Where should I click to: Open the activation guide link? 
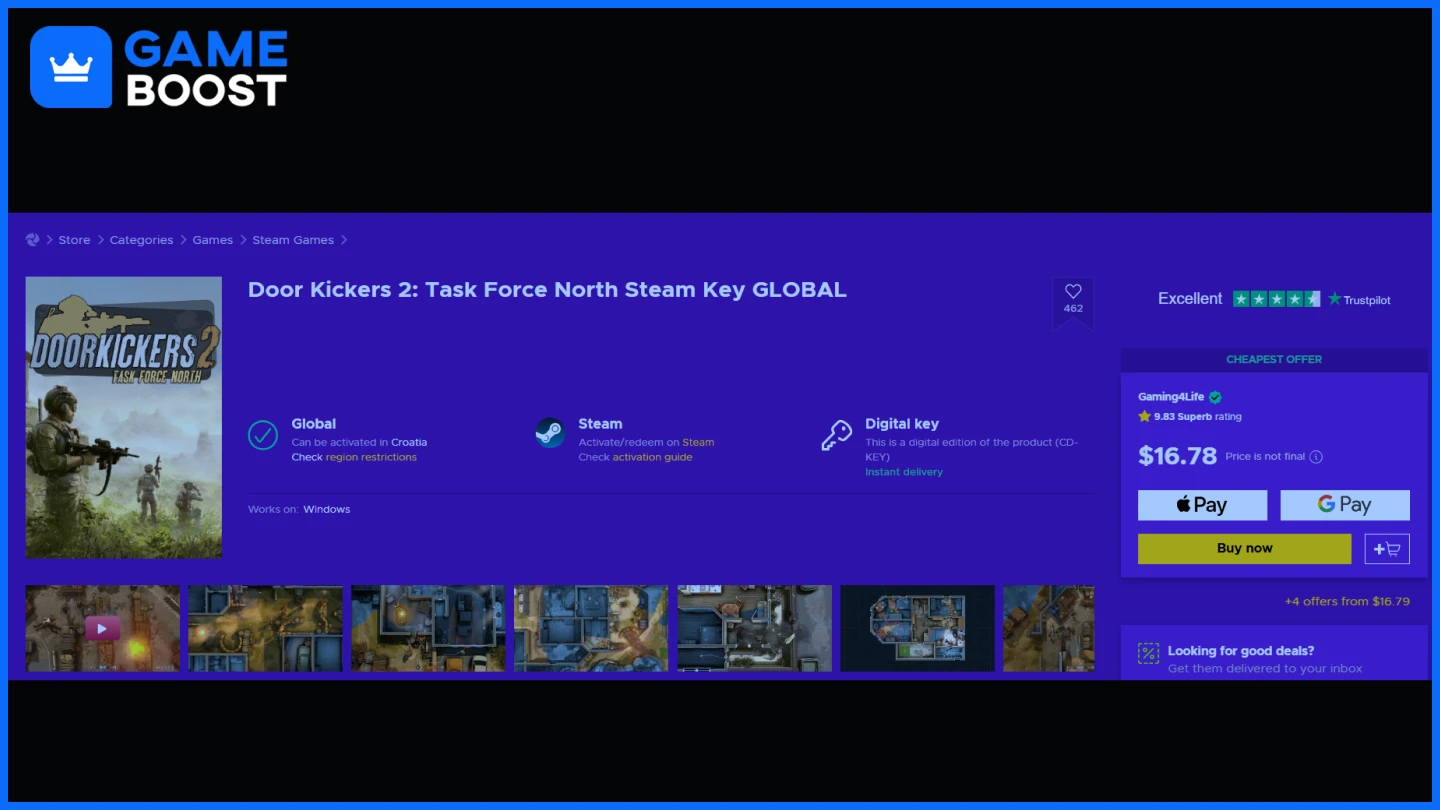652,457
